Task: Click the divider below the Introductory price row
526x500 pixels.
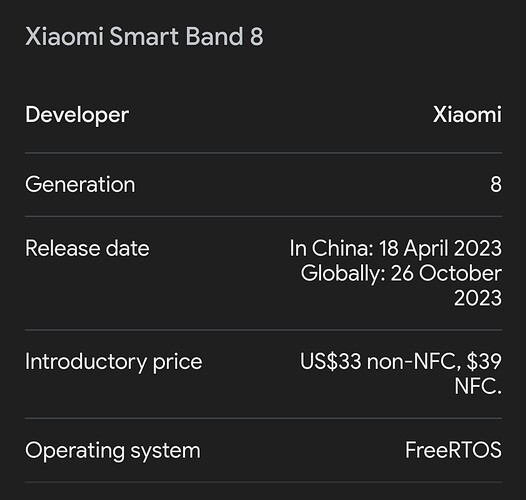Action: click(263, 418)
